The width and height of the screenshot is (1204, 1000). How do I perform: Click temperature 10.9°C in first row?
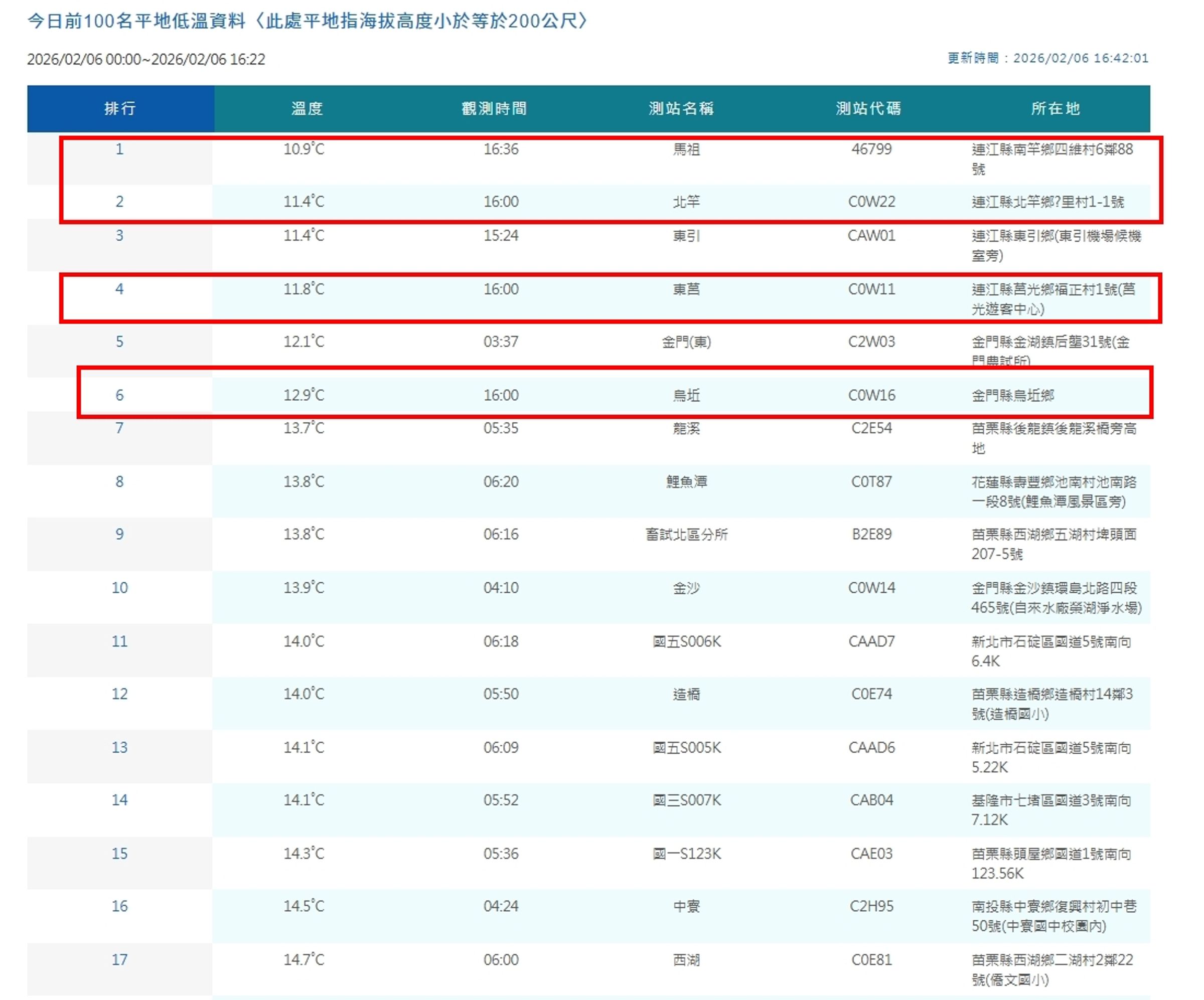(x=304, y=149)
